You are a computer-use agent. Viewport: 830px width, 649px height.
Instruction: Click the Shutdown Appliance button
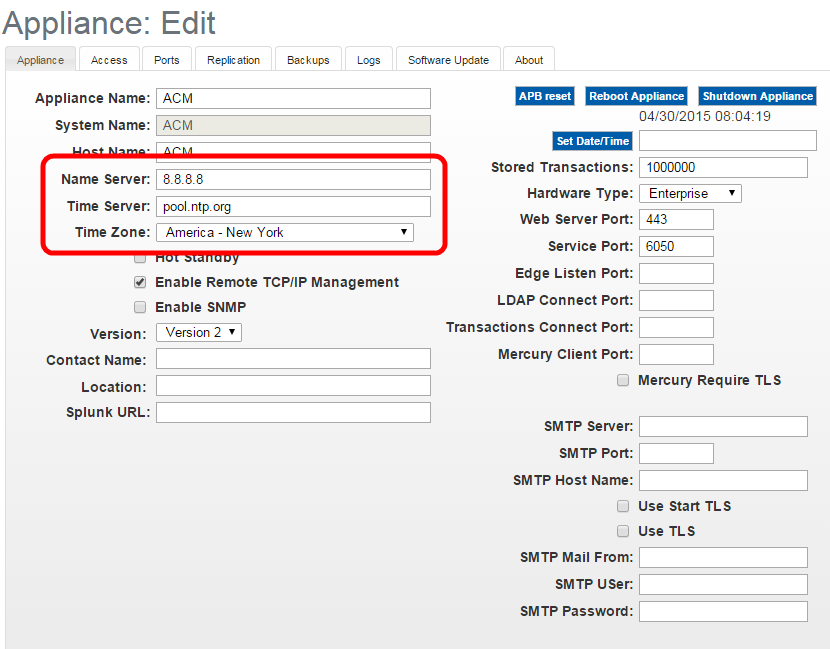757,96
